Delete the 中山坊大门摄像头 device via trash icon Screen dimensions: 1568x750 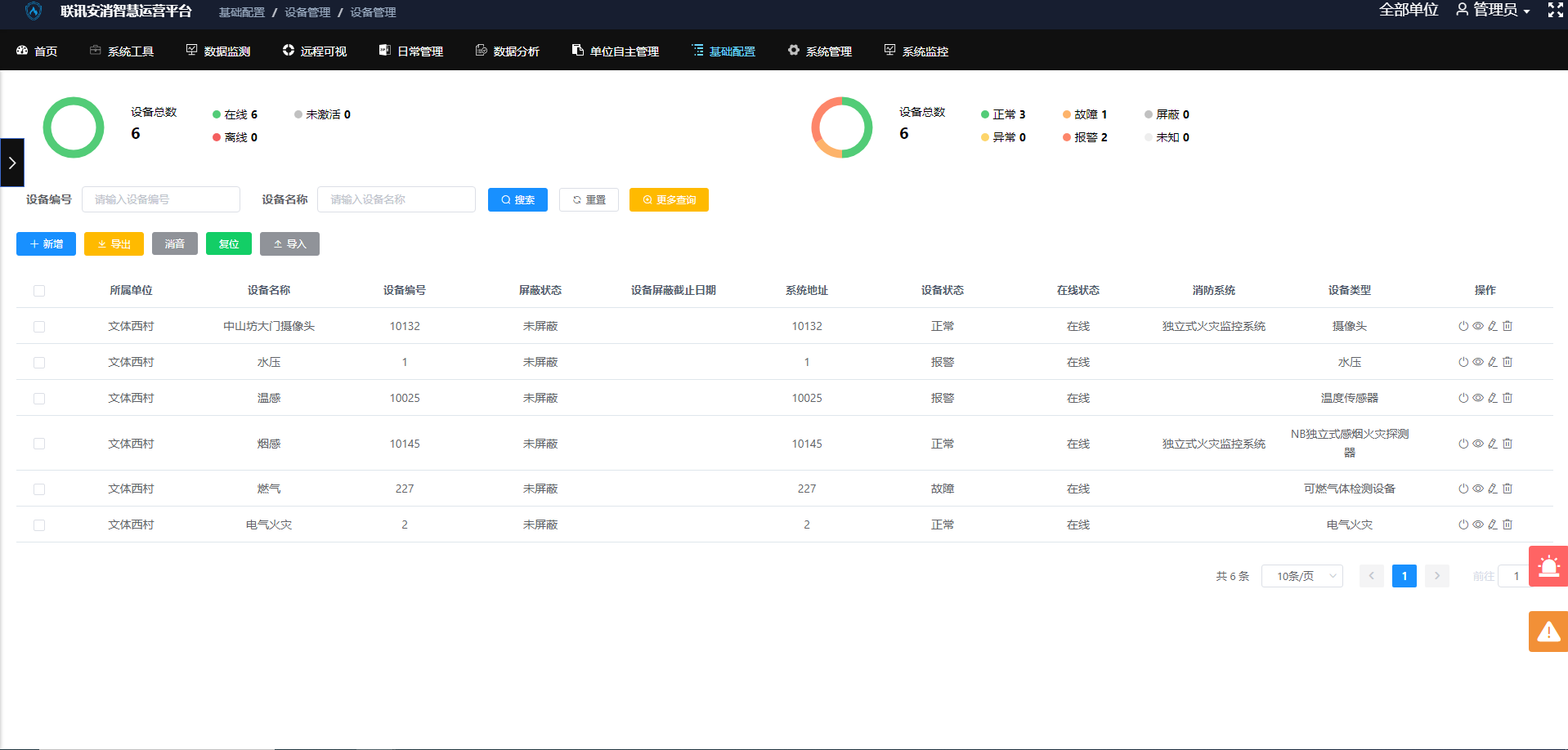[1508, 326]
